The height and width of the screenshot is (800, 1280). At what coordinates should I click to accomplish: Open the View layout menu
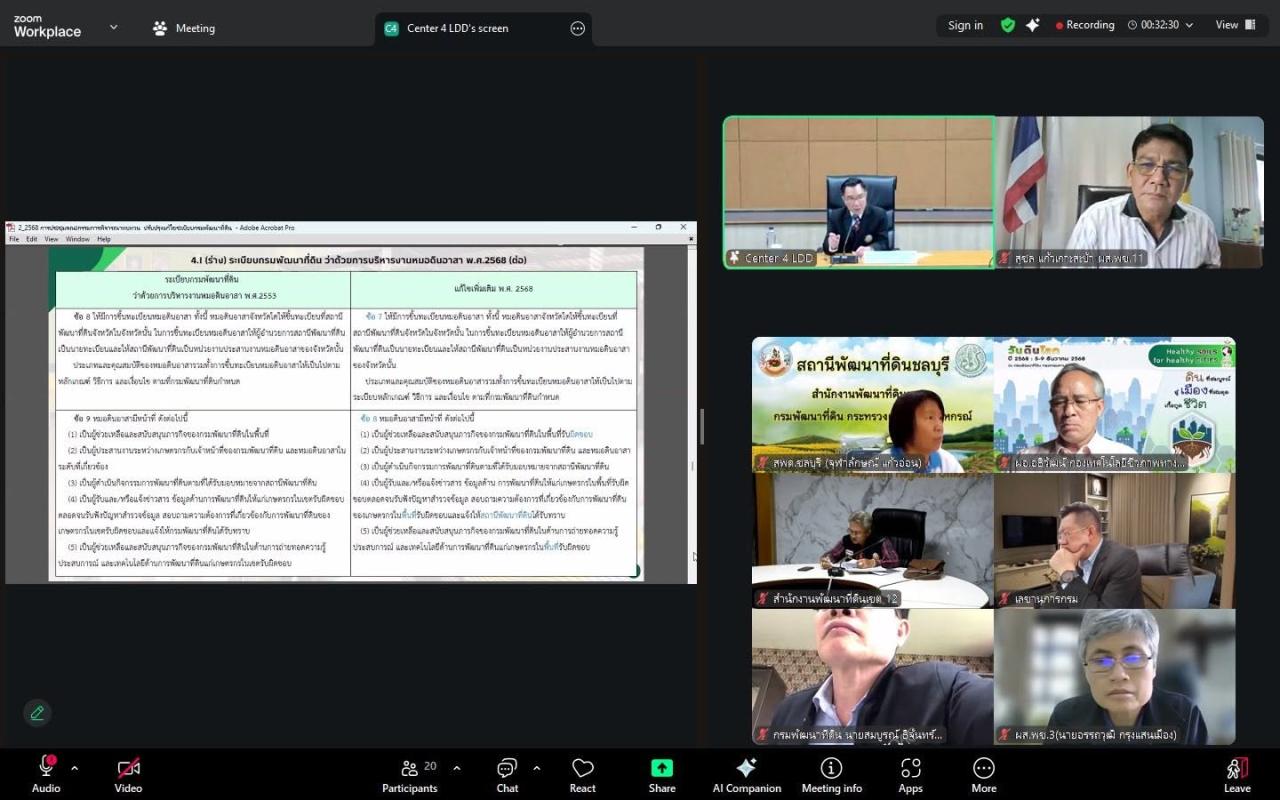1236,25
